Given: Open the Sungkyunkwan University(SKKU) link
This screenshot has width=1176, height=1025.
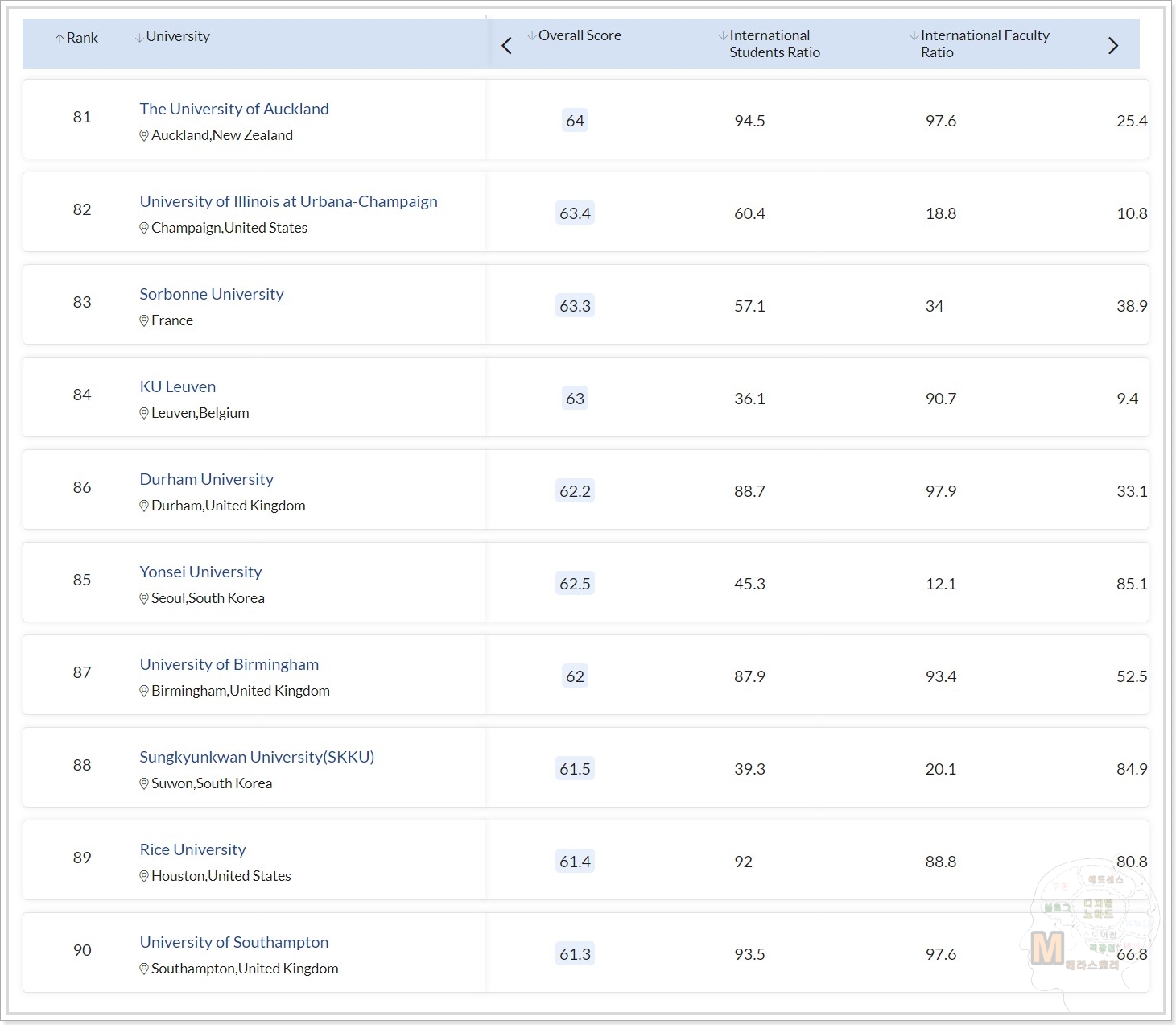Looking at the screenshot, I should pyautogui.click(x=257, y=757).
